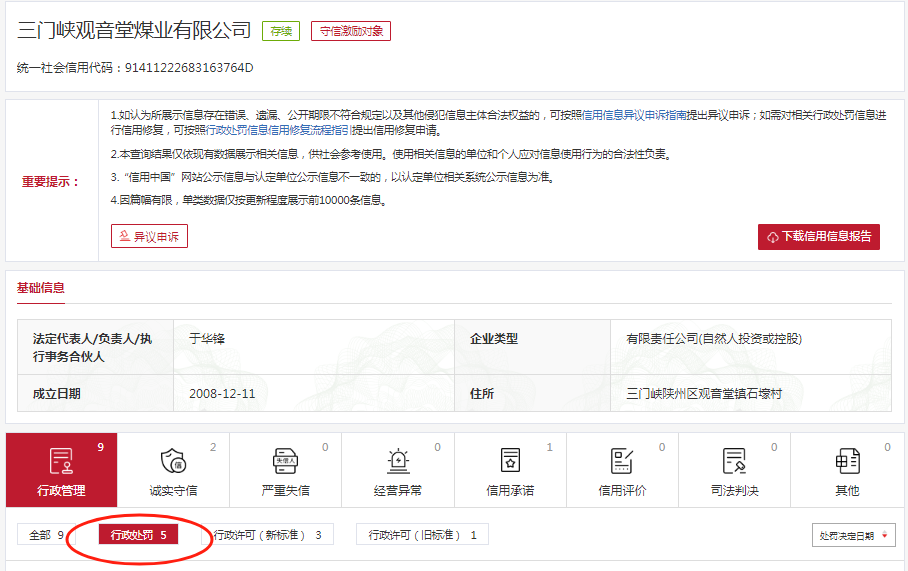
Task: Open the 行政许可（新标准）3 tab
Action: 268,535
